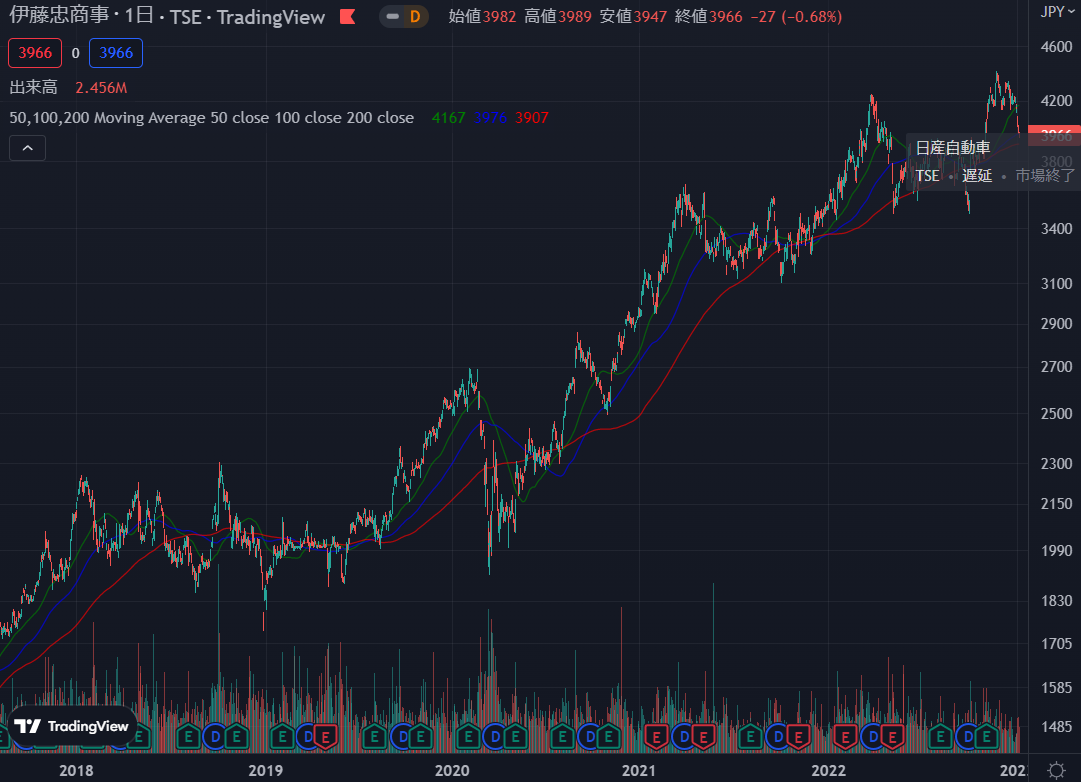
Task: Click the green 4167 moving average value
Action: (x=448, y=118)
